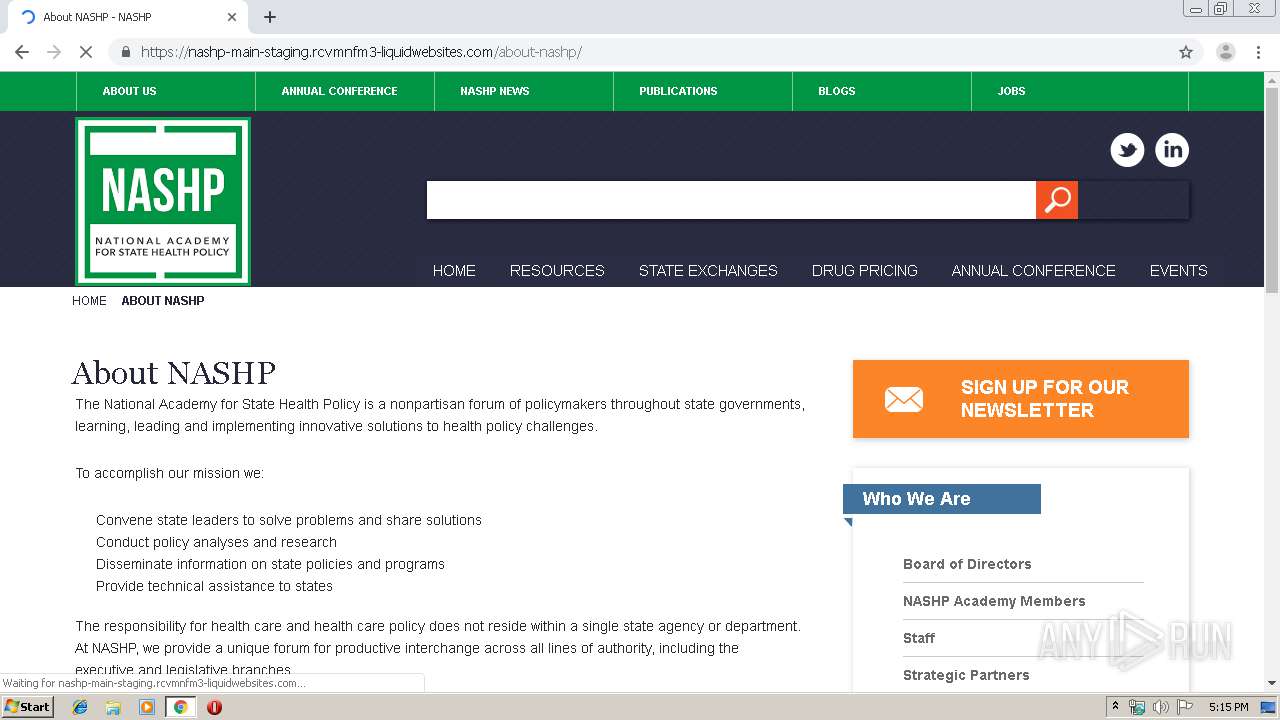Screen dimensions: 1280x720
Task: Open Chrome three-dot menu
Action: [1258, 52]
